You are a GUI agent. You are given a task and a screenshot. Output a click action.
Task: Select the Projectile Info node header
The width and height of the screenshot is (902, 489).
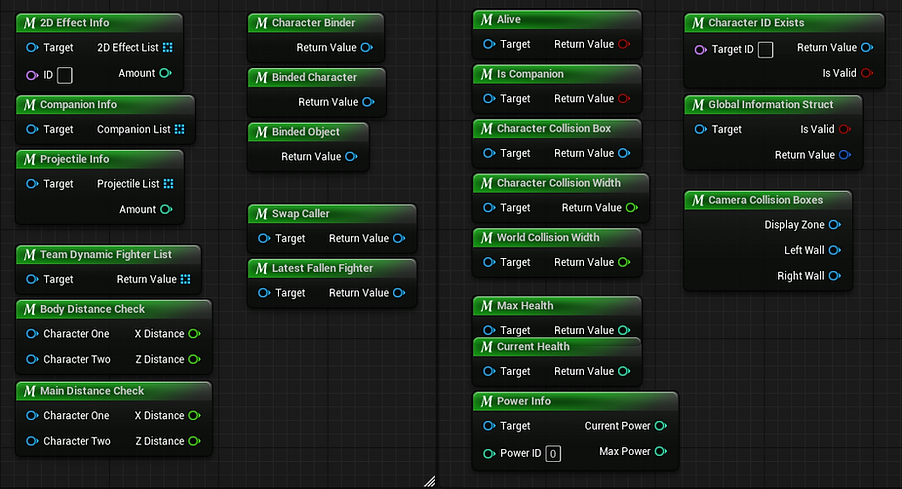(100, 159)
